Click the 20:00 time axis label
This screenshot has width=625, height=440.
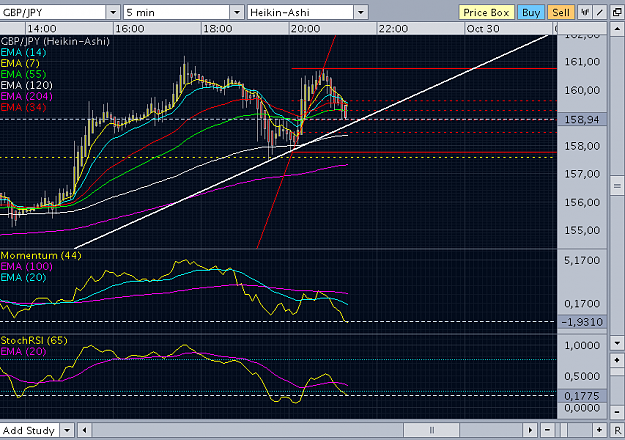point(305,29)
